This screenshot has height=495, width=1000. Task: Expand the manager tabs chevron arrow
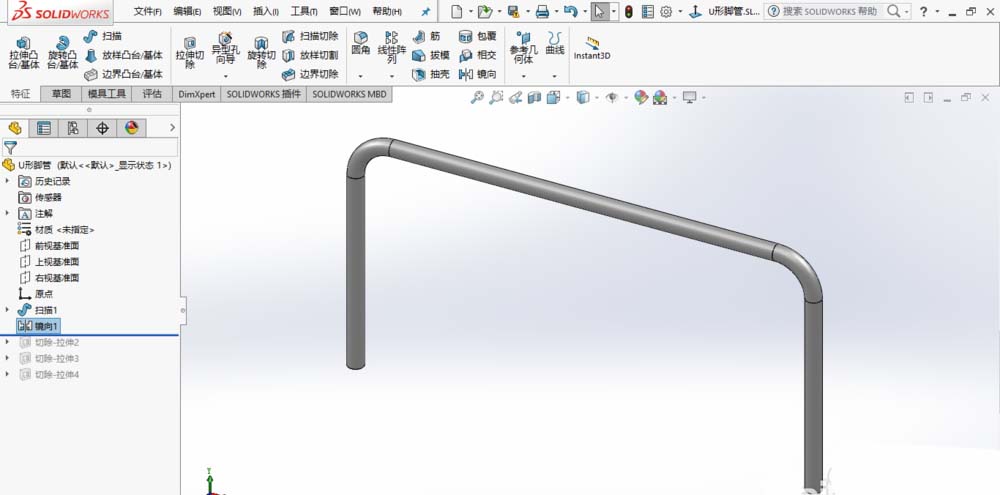pyautogui.click(x=172, y=128)
